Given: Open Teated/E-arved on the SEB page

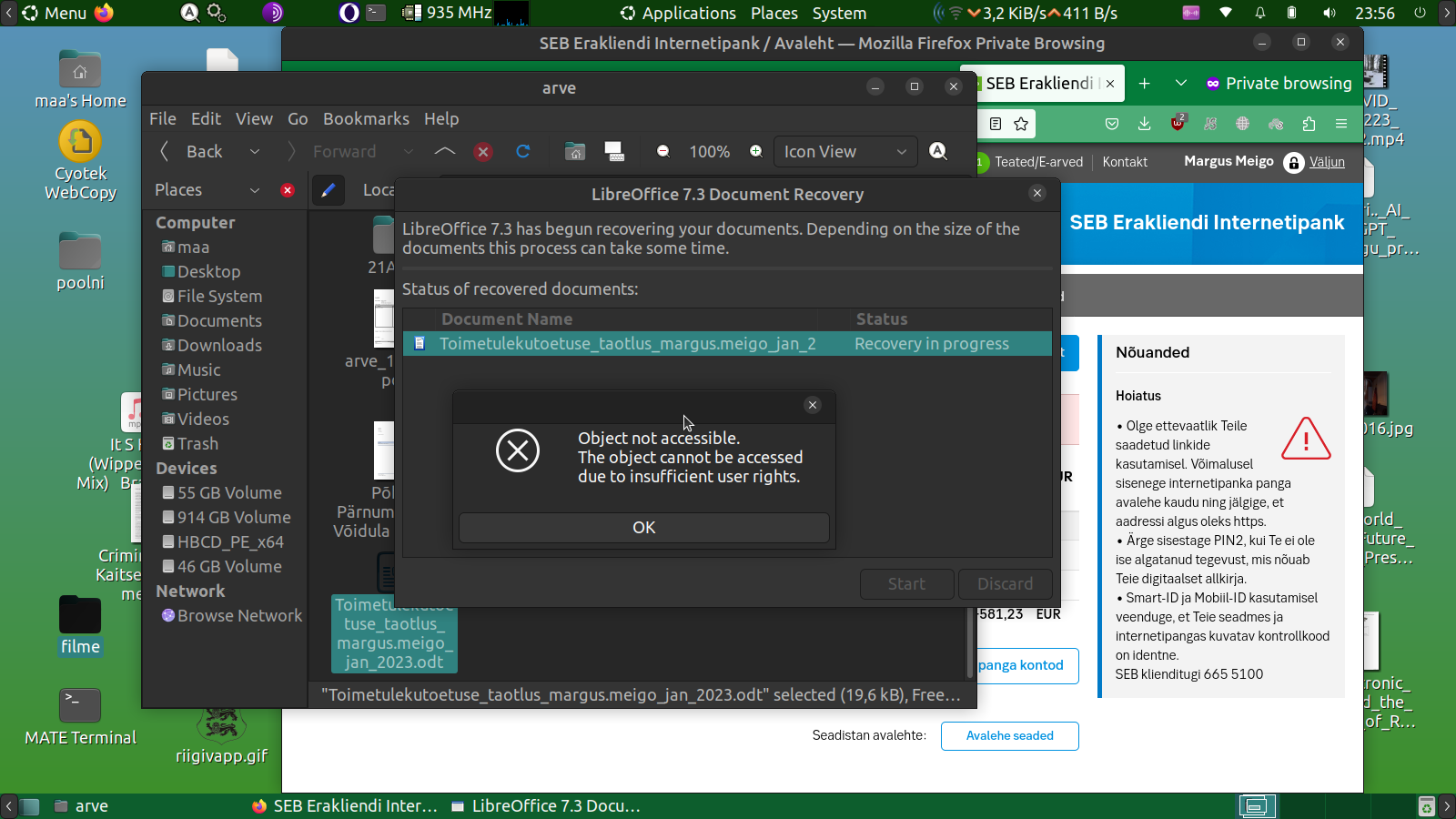Looking at the screenshot, I should click(1038, 162).
